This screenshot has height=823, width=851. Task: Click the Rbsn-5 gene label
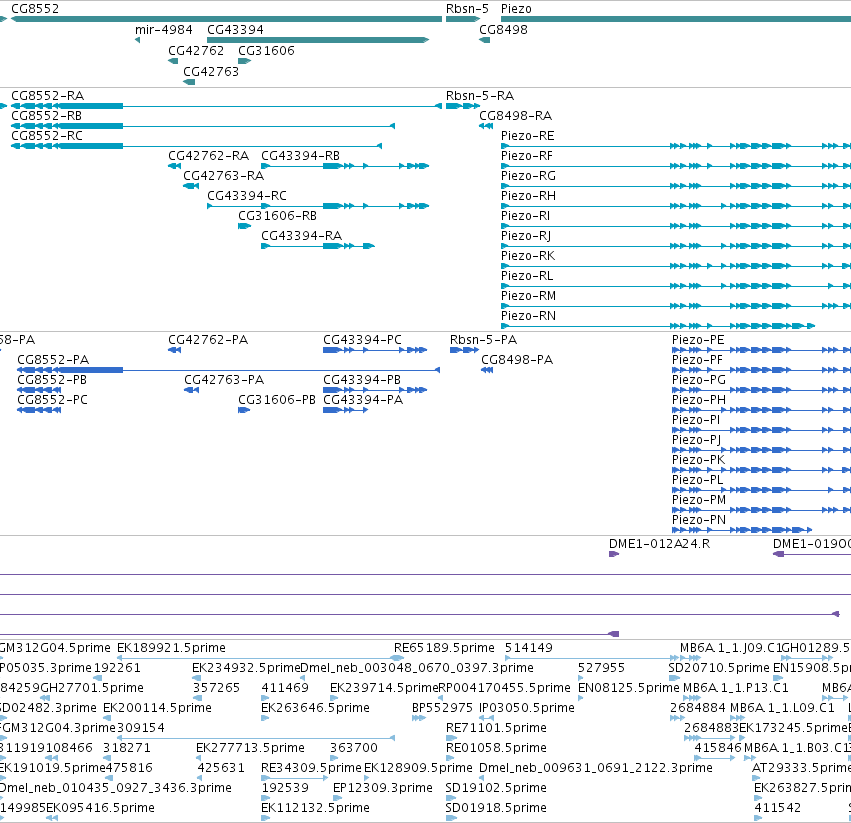pos(467,9)
